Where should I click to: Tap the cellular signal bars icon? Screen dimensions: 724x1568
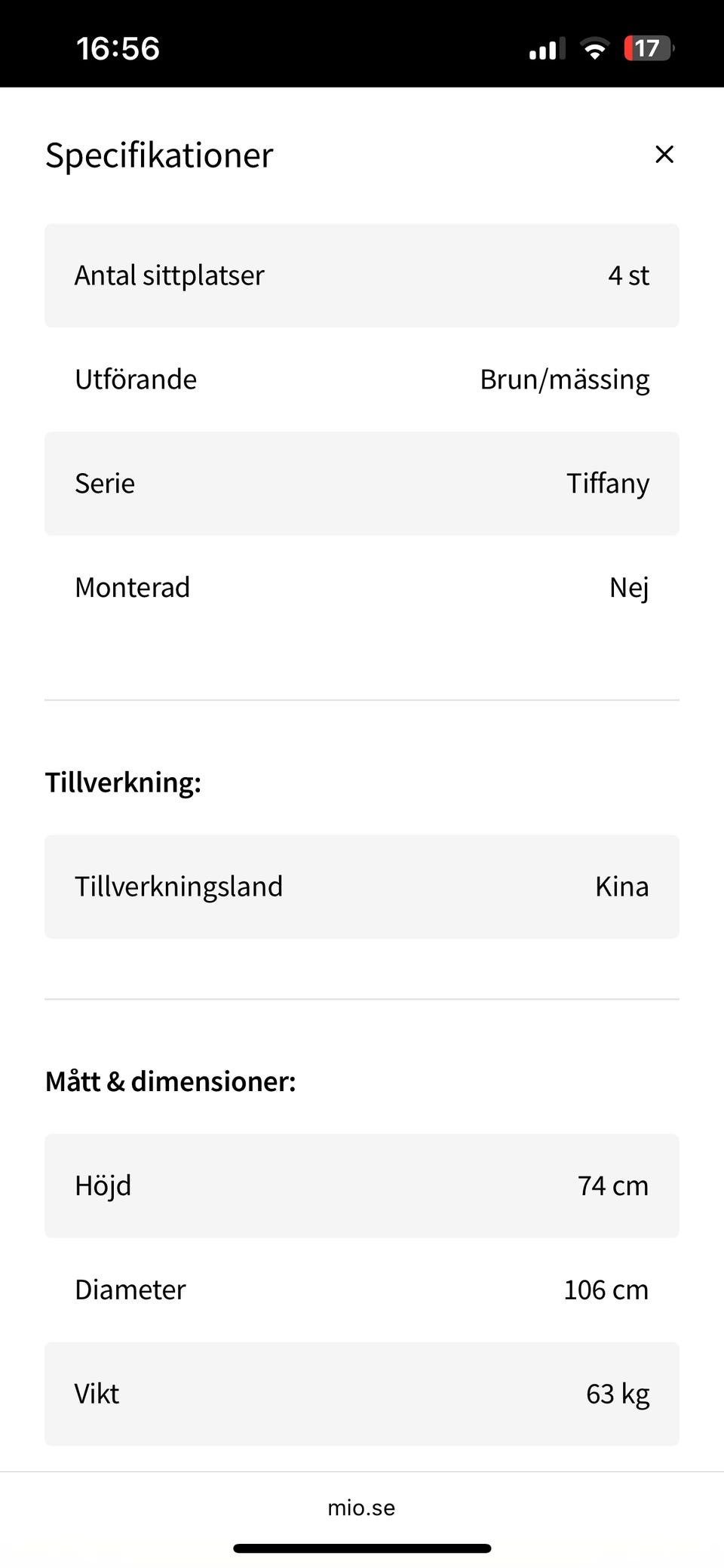(547, 50)
